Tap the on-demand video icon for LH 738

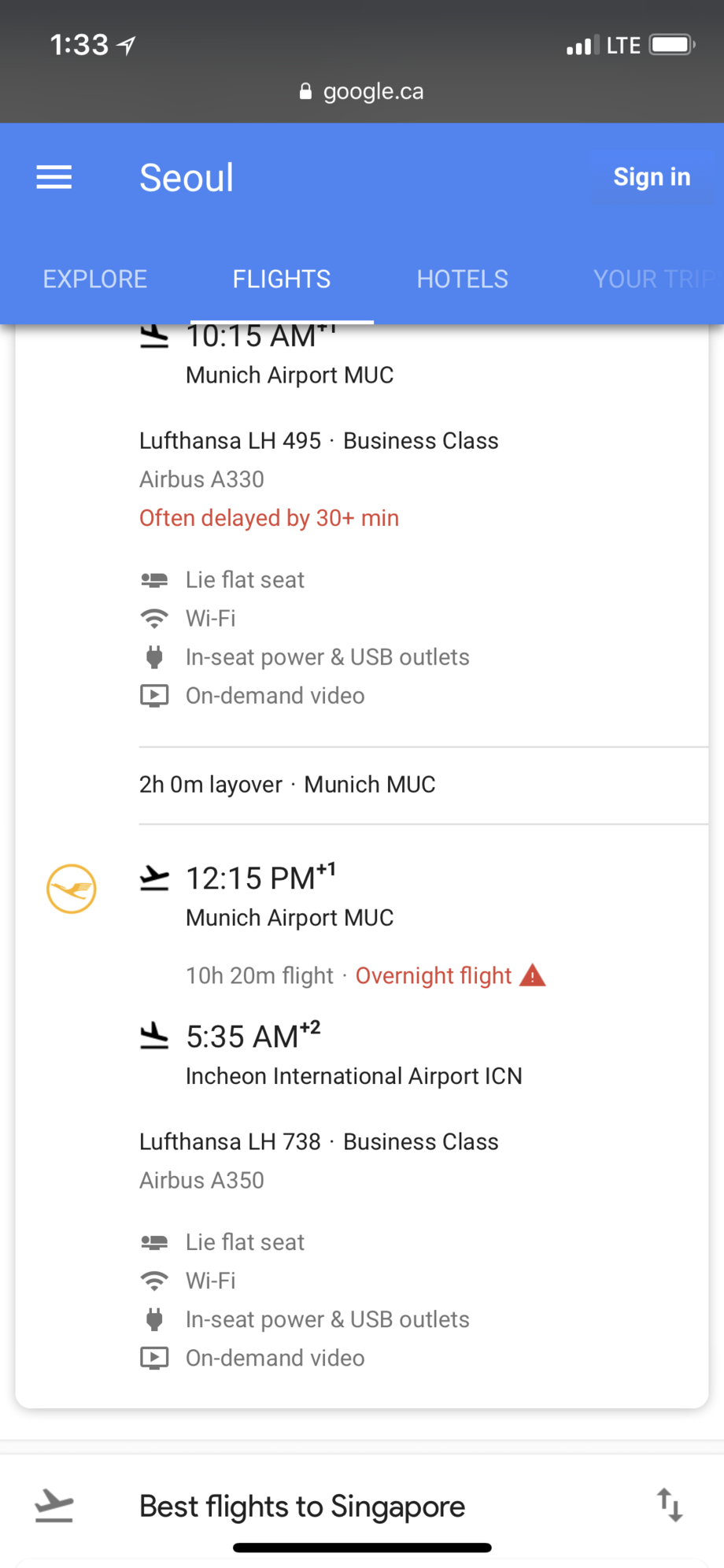(x=154, y=1358)
